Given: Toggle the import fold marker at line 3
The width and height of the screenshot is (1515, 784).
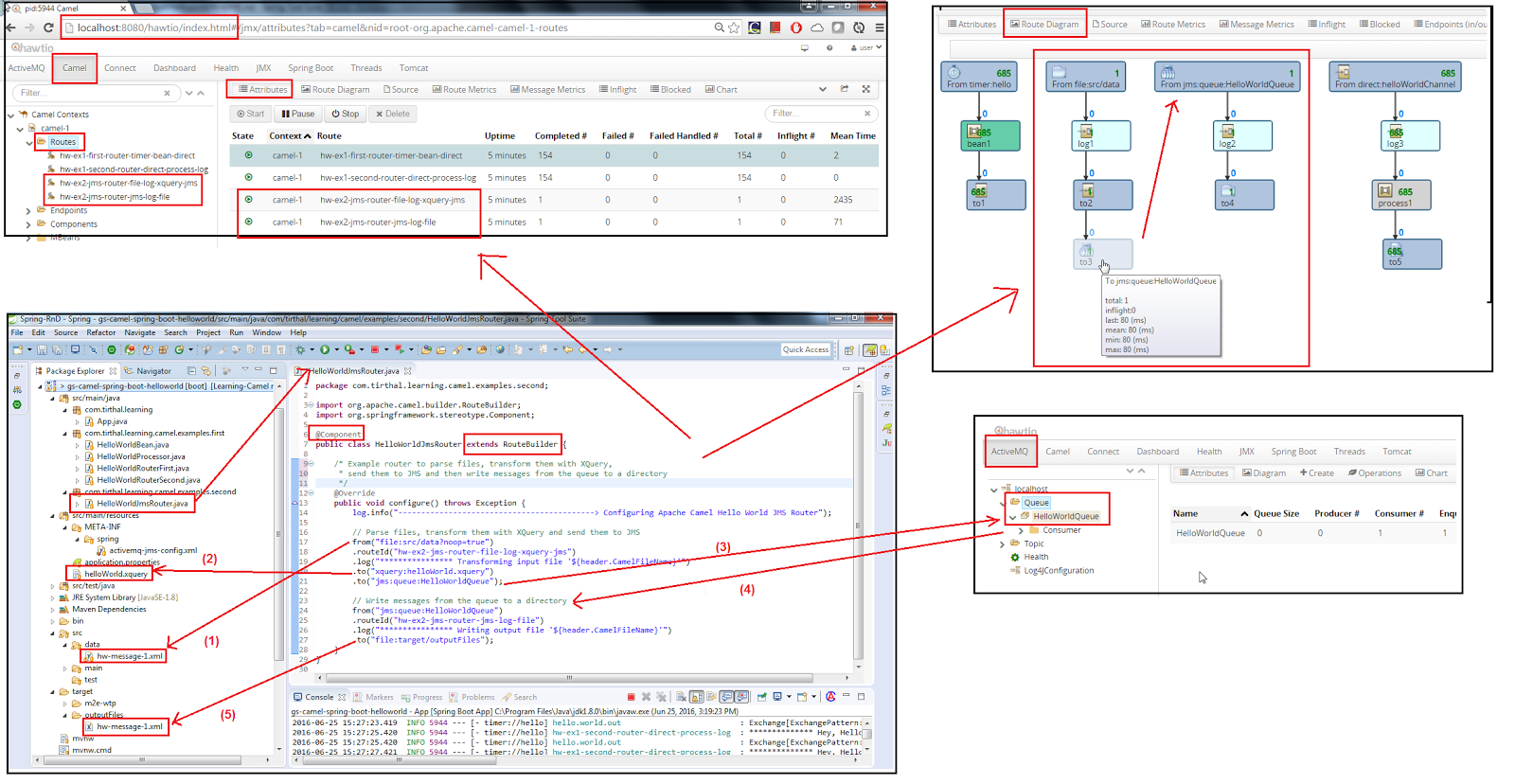Looking at the screenshot, I should pos(311,404).
